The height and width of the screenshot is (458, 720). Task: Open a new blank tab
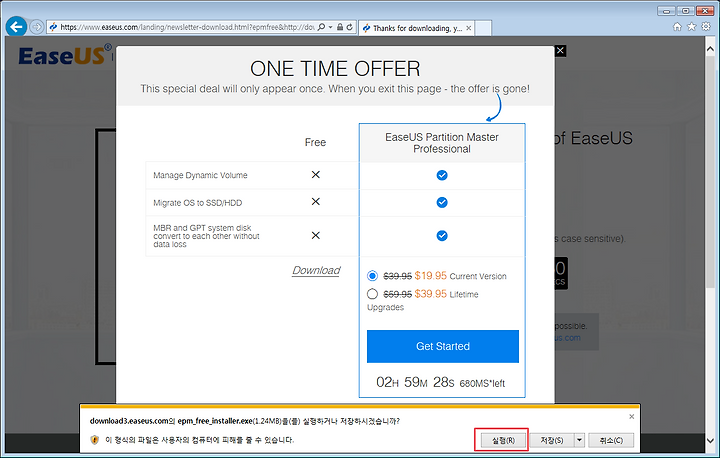pyautogui.click(x=483, y=28)
